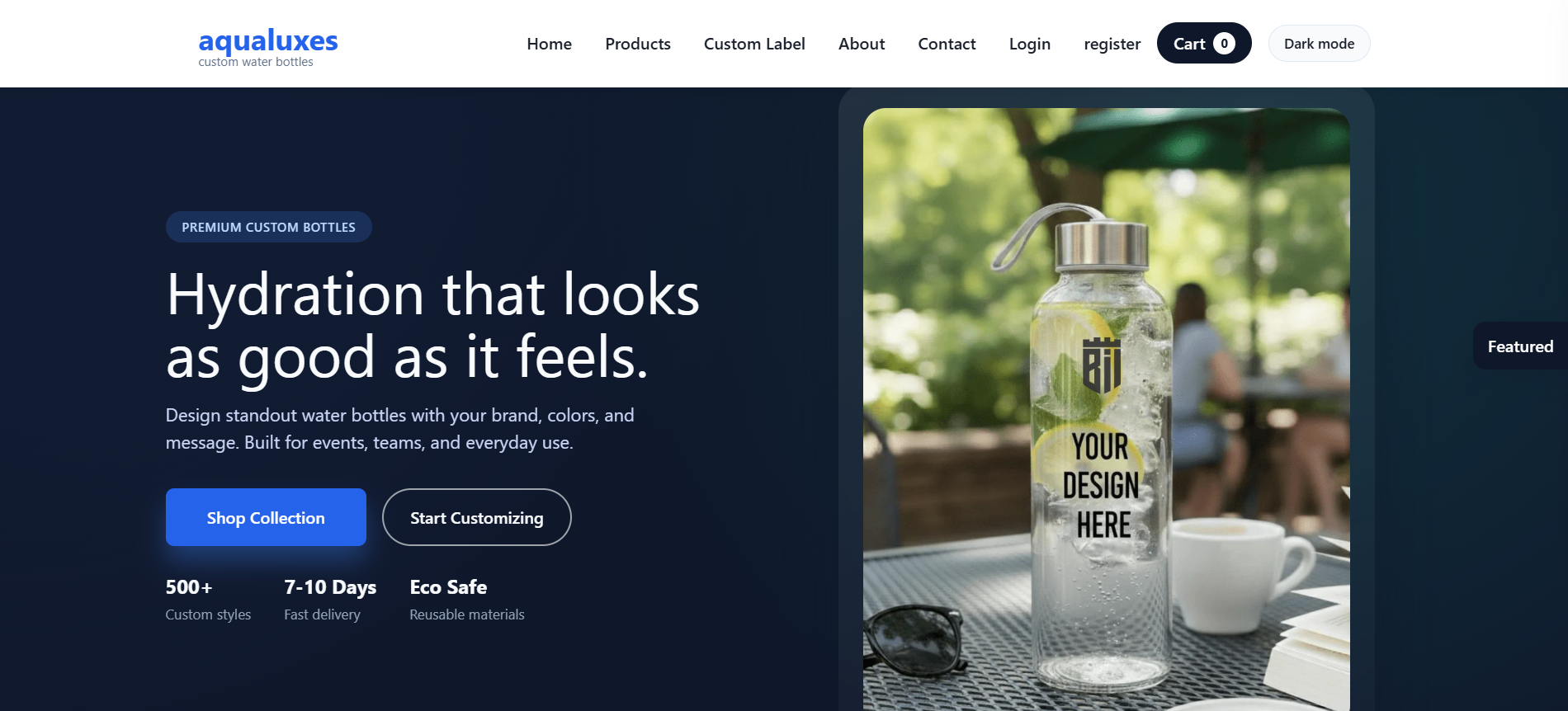This screenshot has height=711, width=1568.
Task: Go to Products in navigation
Action: [637, 44]
